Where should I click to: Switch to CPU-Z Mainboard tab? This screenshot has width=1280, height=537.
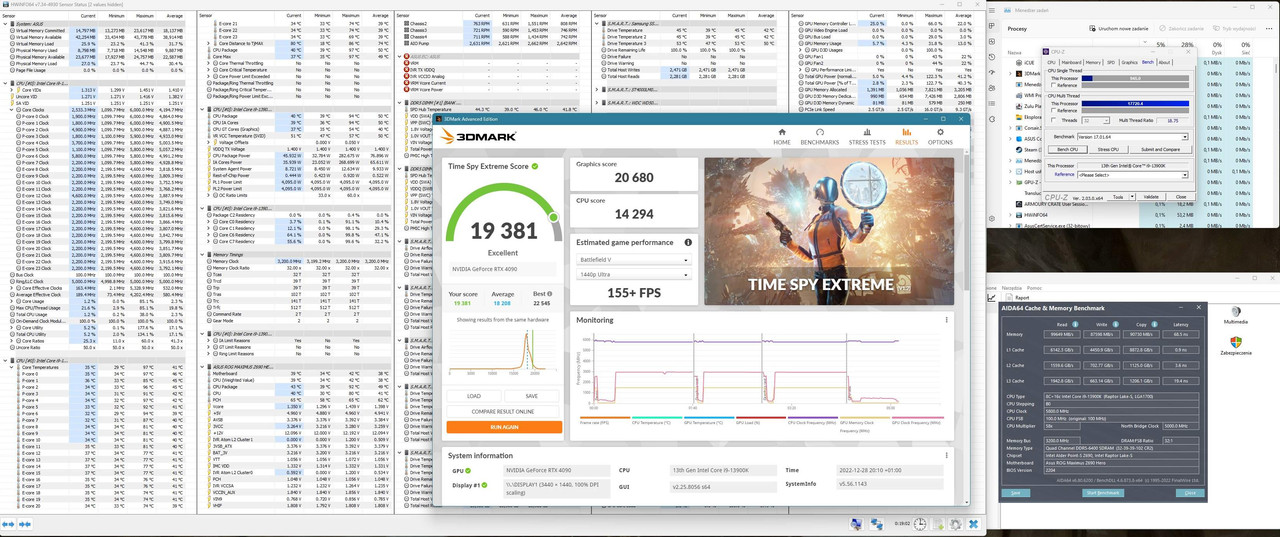[x=1072, y=62]
